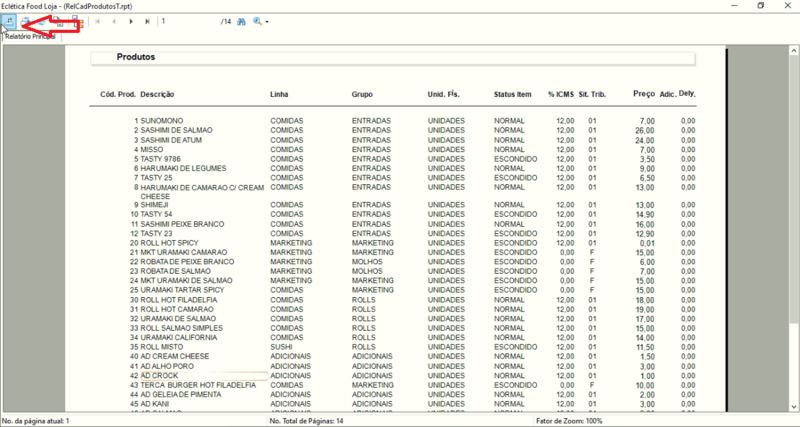
Task: Click ROBATA DE SALMAO description
Action: [175, 271]
